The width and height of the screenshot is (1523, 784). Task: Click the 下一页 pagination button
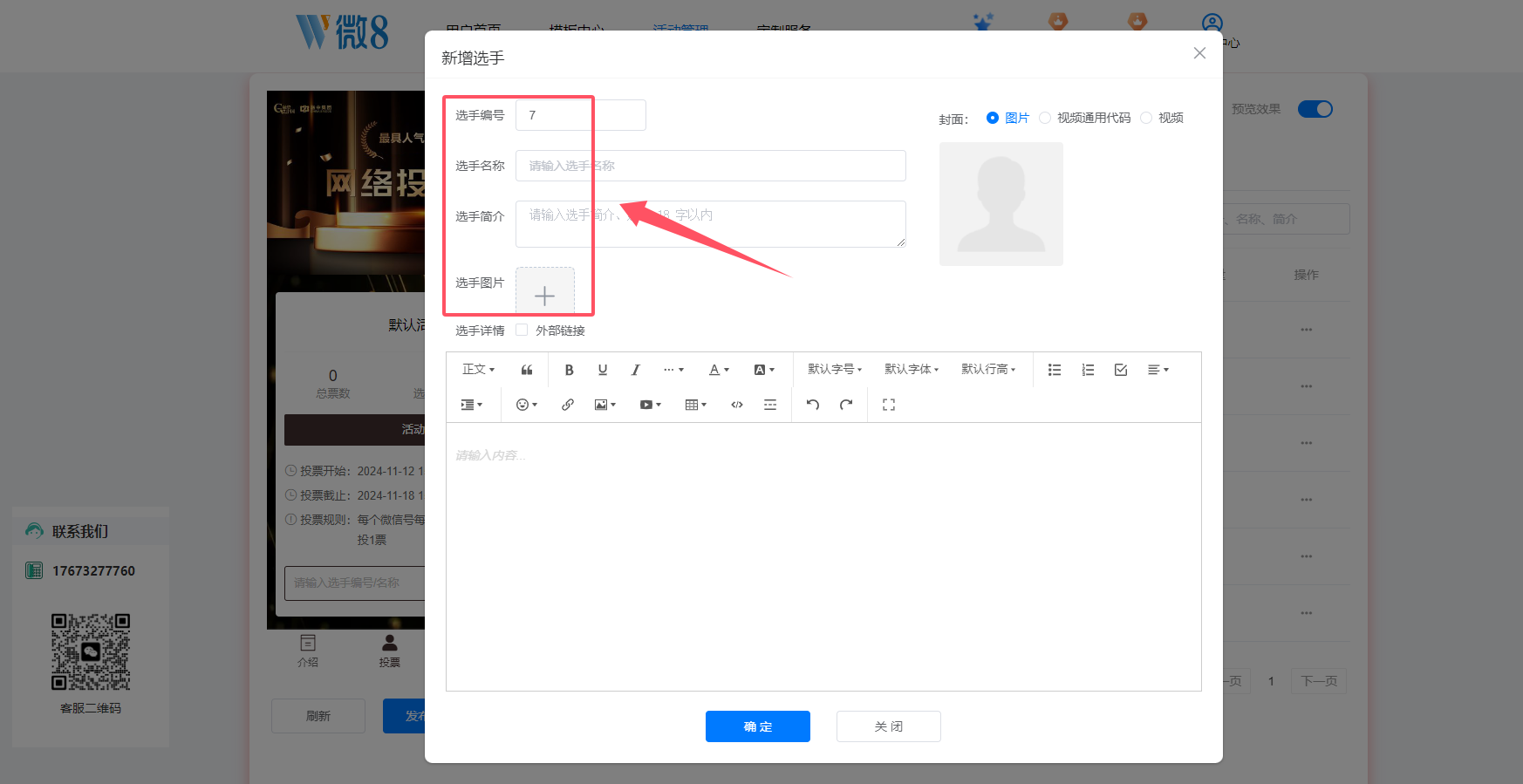(1319, 681)
